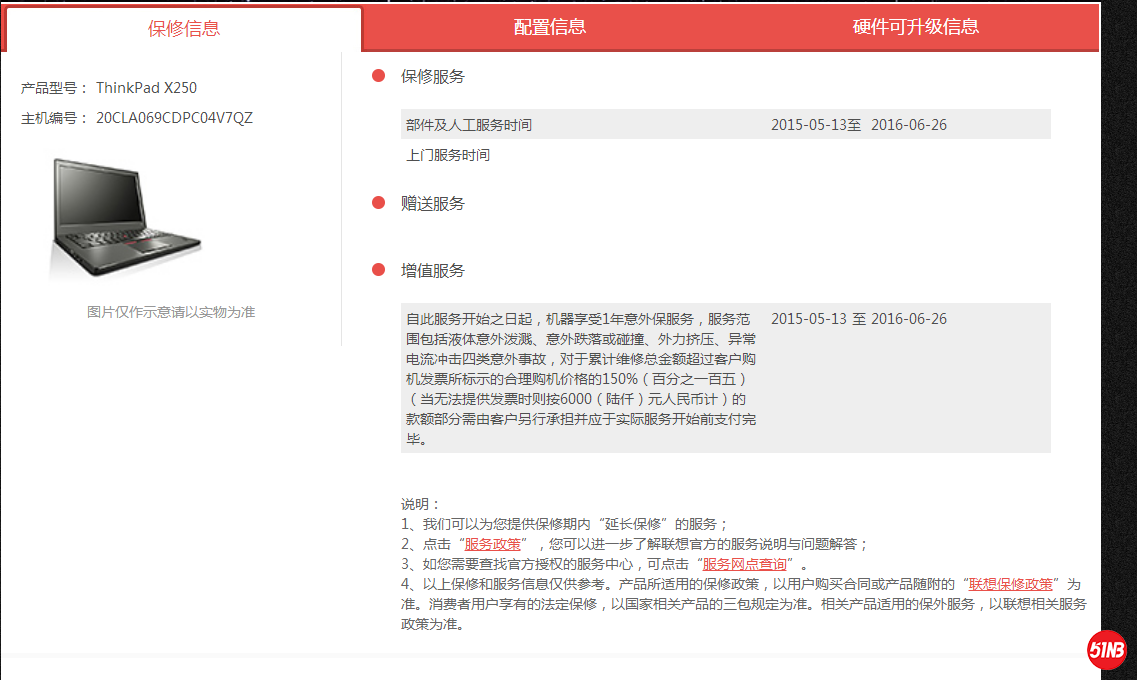This screenshot has width=1137, height=680.
Task: Click the 服务网点查询 link
Action: (x=744, y=564)
